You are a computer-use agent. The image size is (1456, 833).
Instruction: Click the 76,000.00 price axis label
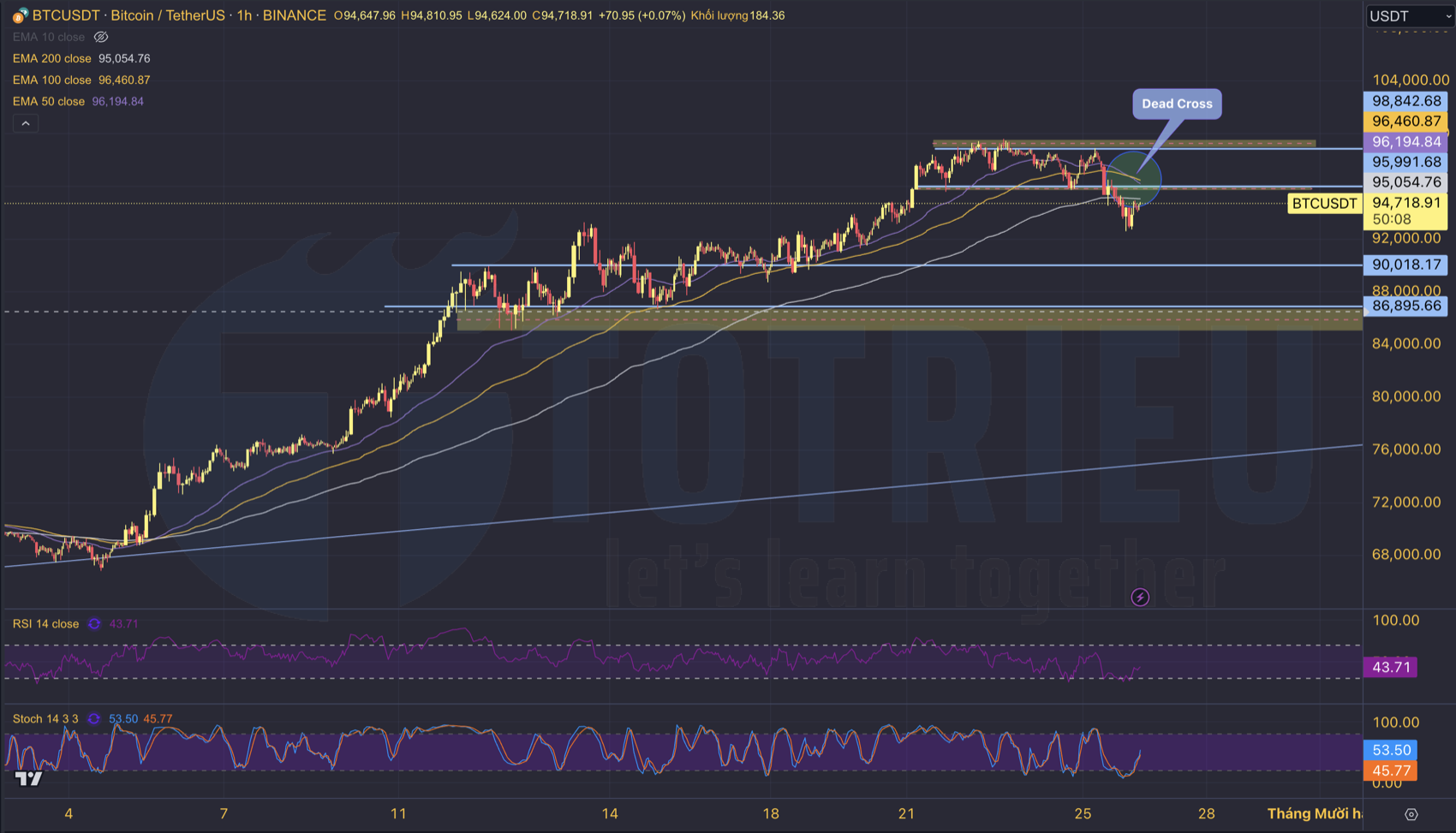[1406, 449]
